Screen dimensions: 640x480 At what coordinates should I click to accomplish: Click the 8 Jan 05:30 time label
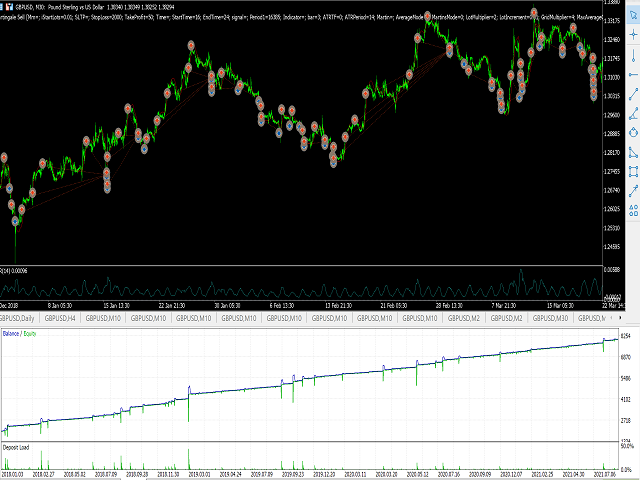pos(60,305)
